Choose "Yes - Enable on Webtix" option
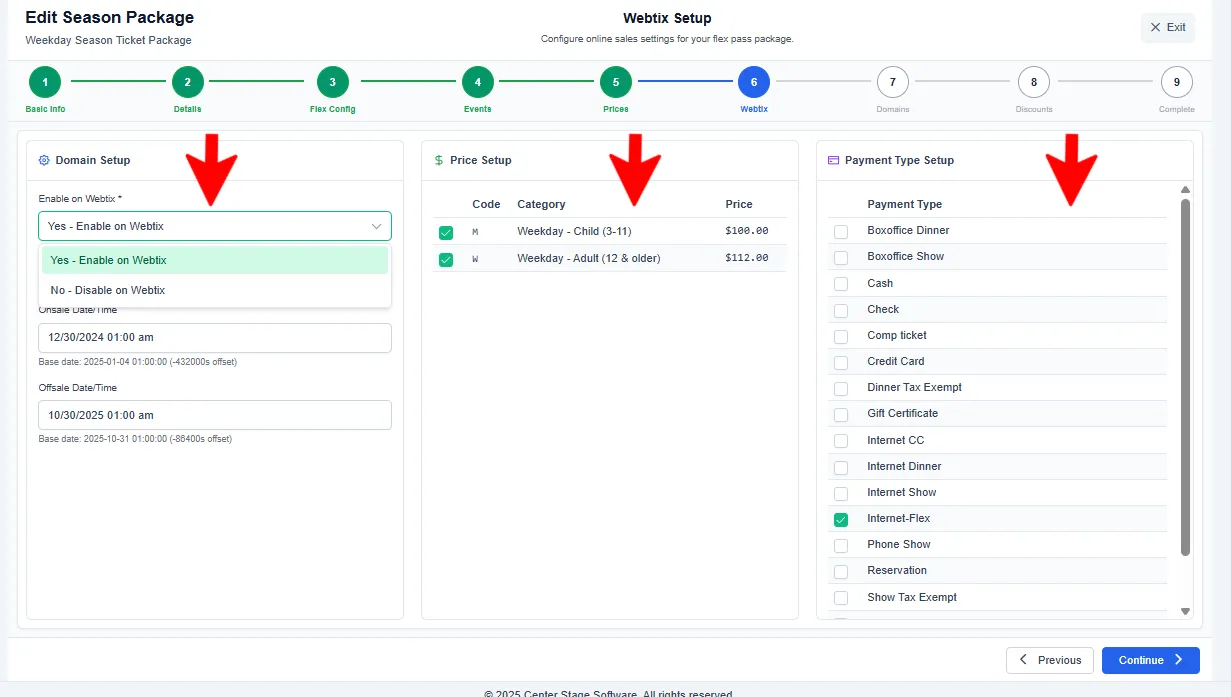Viewport: 1231px width, 697px height. [215, 260]
